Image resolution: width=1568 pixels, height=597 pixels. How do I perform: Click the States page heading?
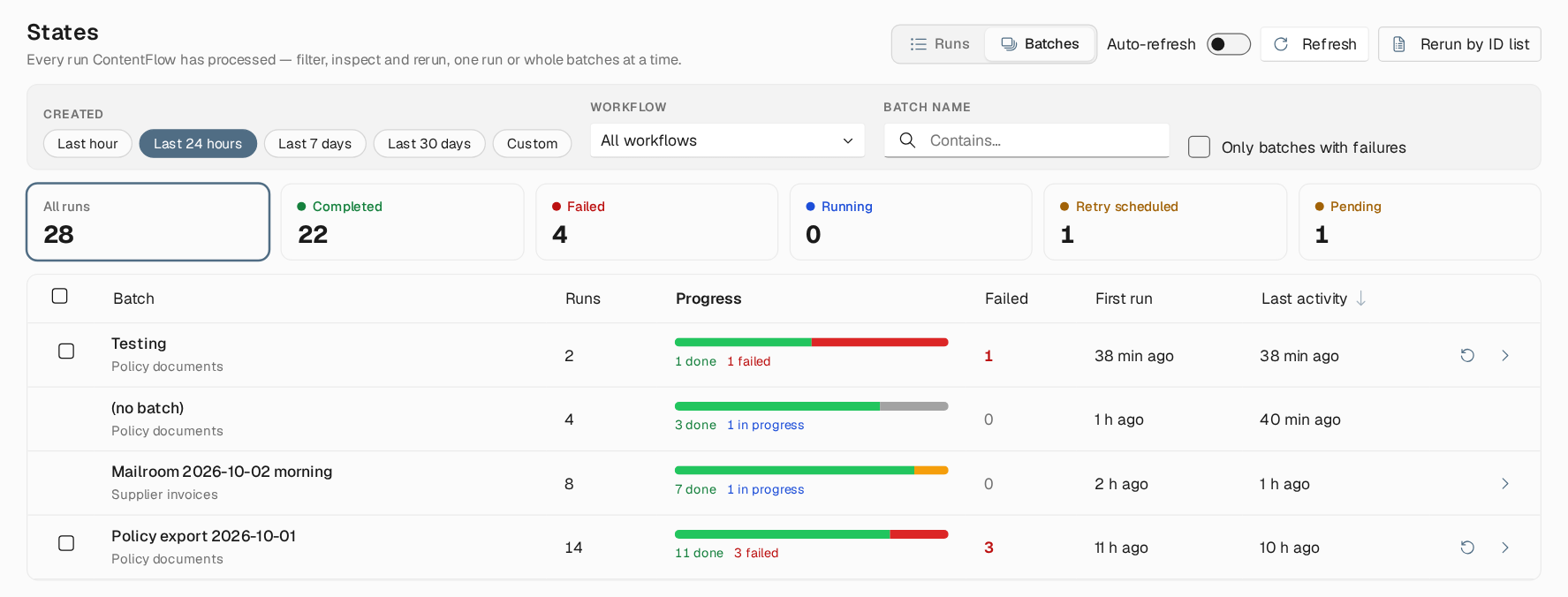click(63, 32)
